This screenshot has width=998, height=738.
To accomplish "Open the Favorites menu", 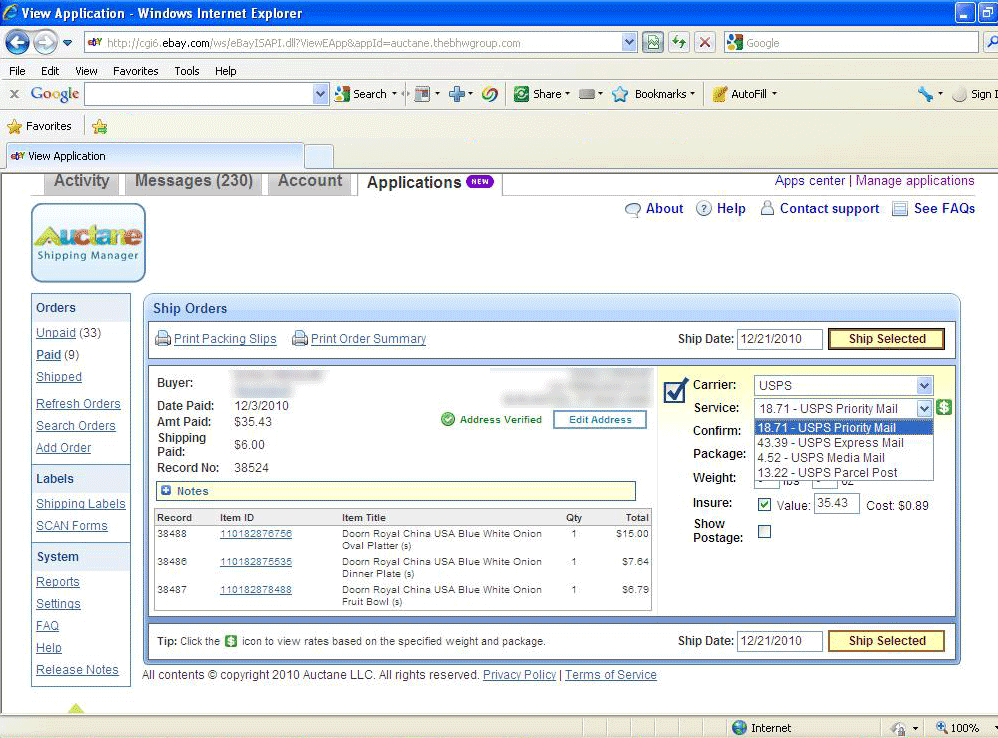I will 136,71.
